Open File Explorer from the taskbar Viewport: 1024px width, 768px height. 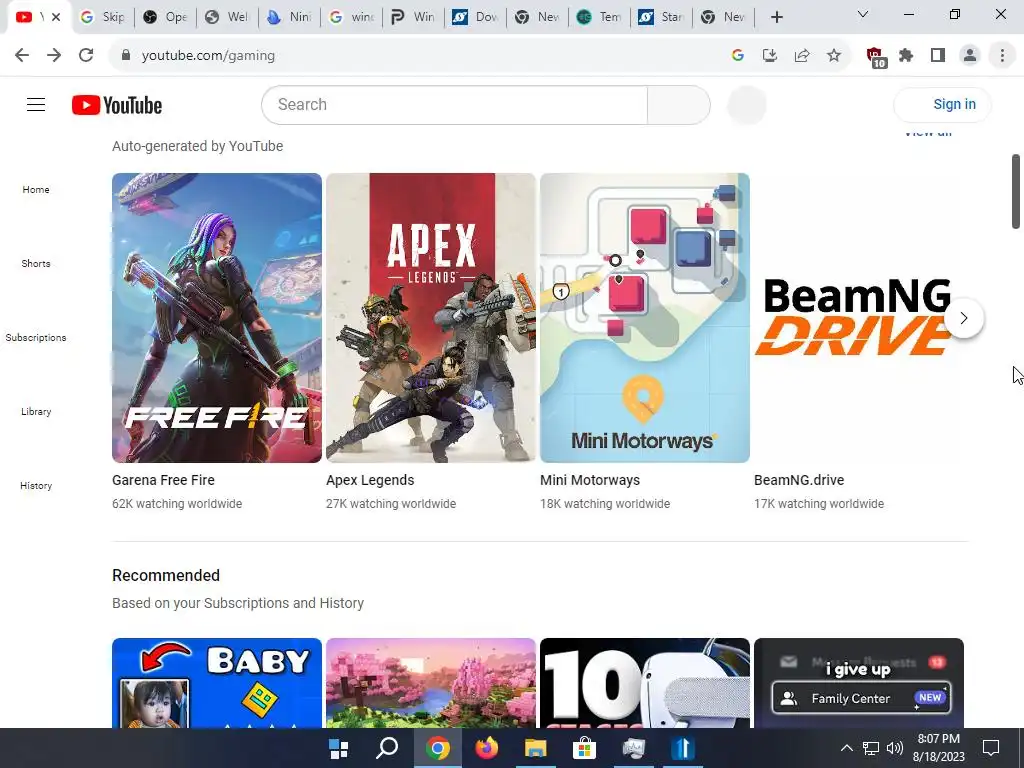point(536,748)
